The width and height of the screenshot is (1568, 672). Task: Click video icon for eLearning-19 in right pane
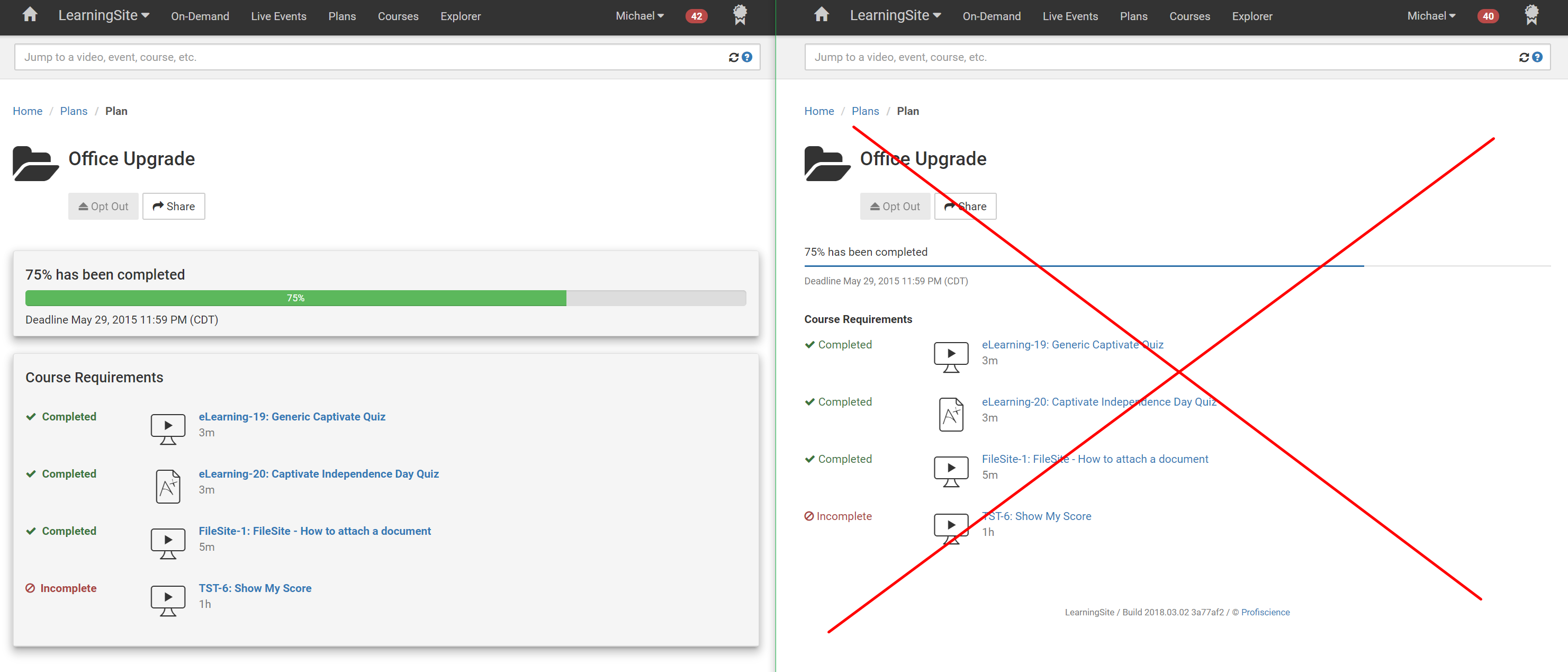point(951,357)
